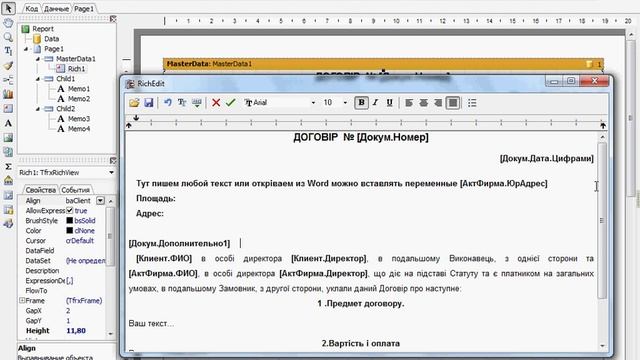Click the house-shaped object icon in left toolbar

coord(8,180)
